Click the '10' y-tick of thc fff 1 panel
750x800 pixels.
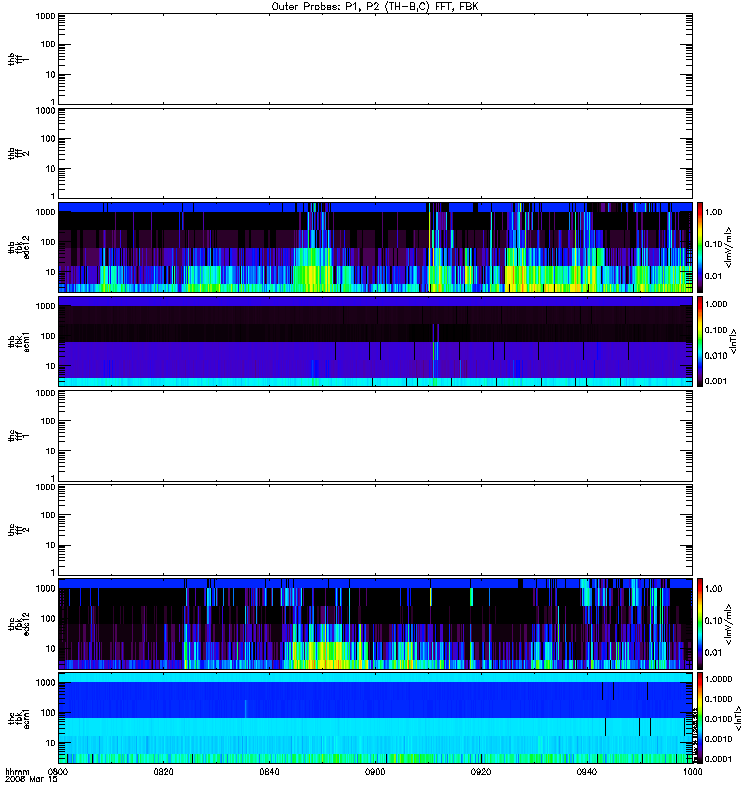coord(51,451)
